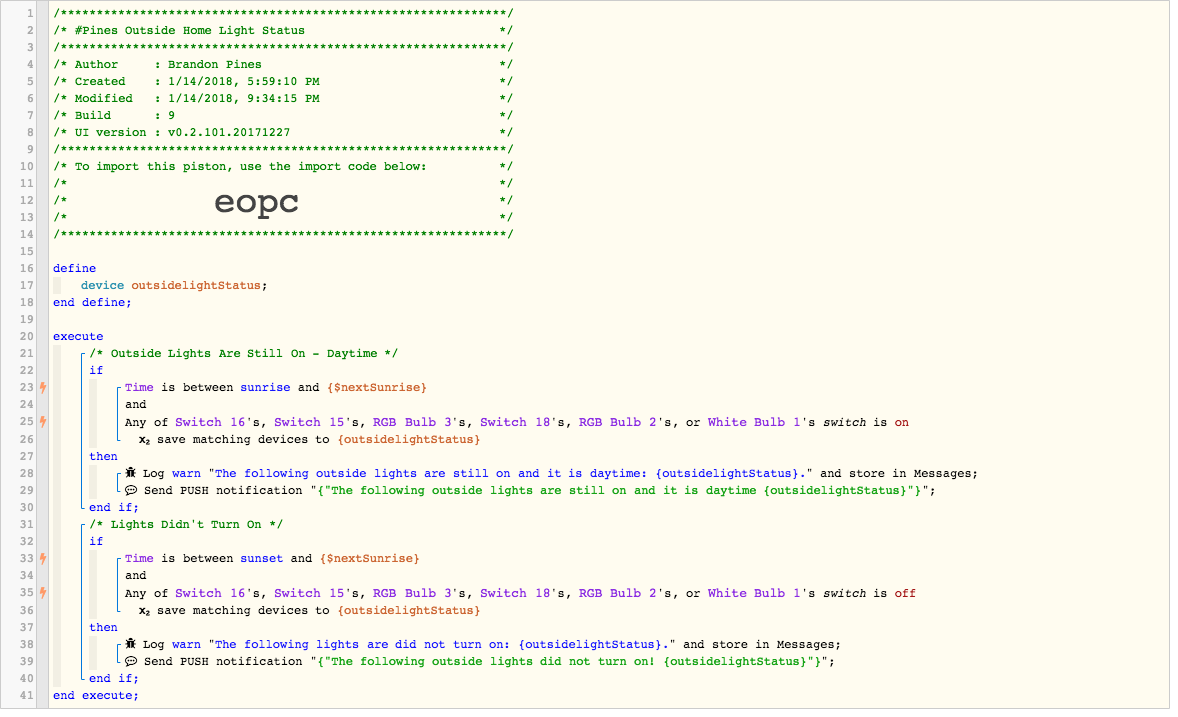Screen dimensions: 1178x717
Task: Click the lightning bolt icon beside line 35
Action: (43, 593)
